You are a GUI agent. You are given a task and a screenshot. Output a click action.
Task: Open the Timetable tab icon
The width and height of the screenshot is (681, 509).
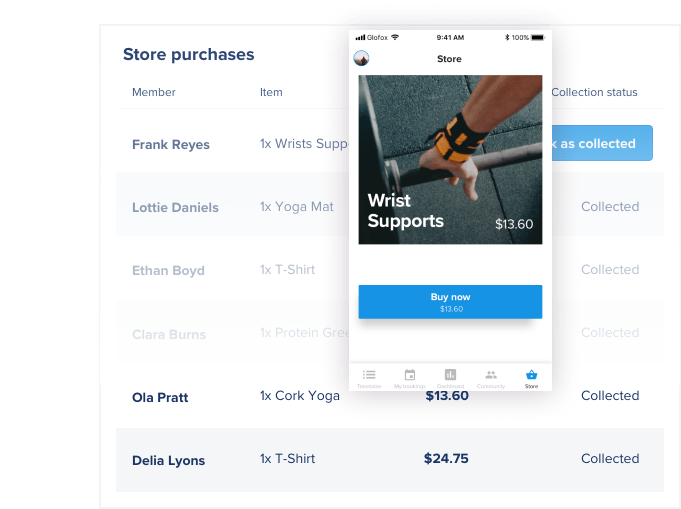(369, 375)
